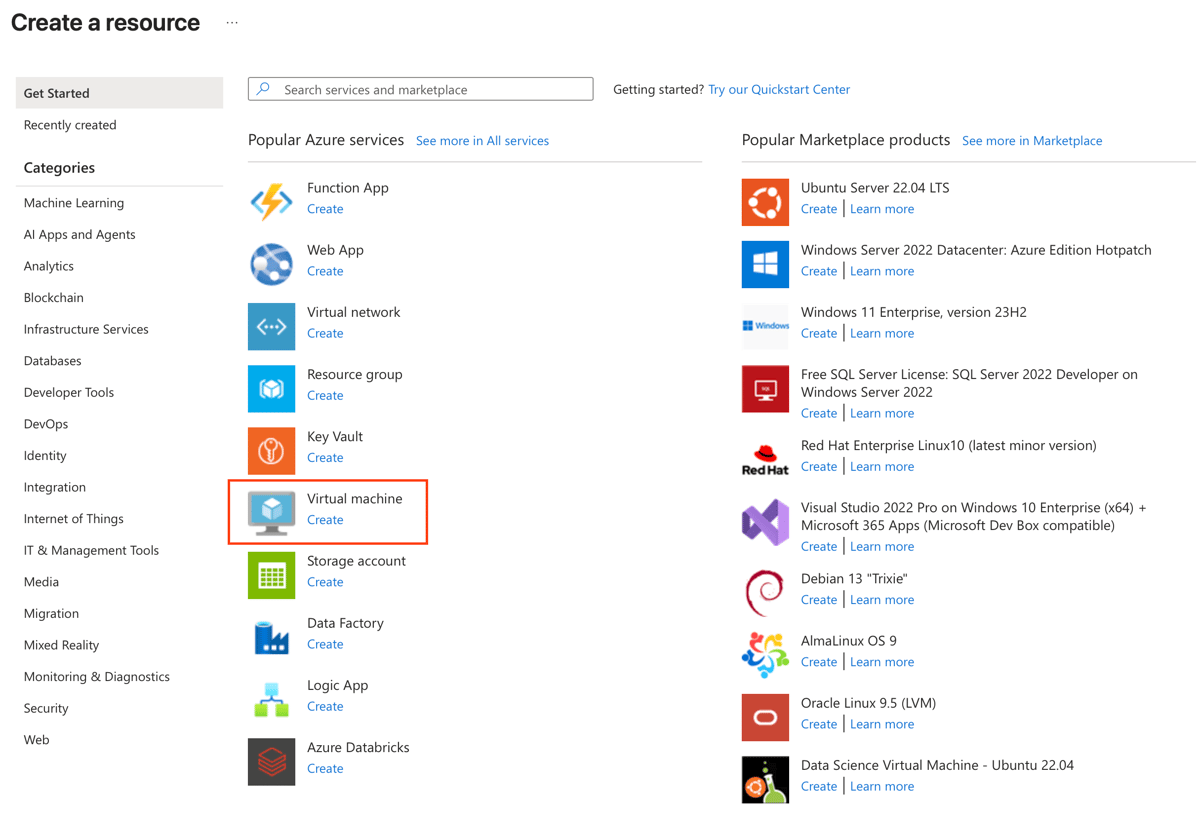Screen dimensions: 1200x835
Task: Click the SQL Server 2022 Developer icon
Action: [x=765, y=388]
